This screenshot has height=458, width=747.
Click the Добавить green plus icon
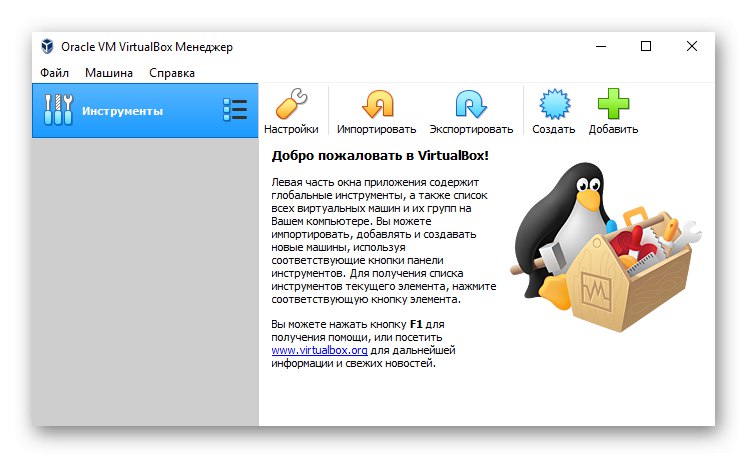613,103
